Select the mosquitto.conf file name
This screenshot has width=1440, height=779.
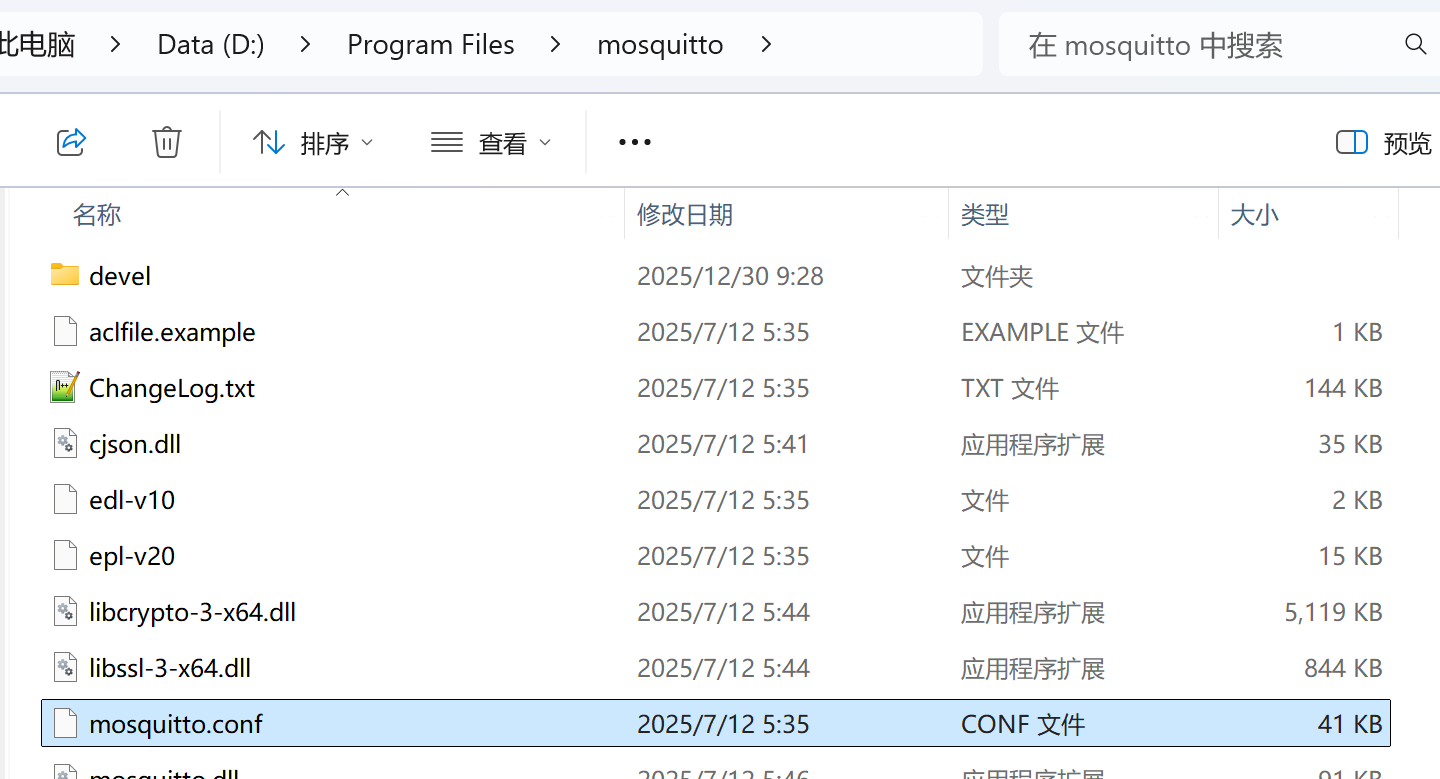click(176, 724)
